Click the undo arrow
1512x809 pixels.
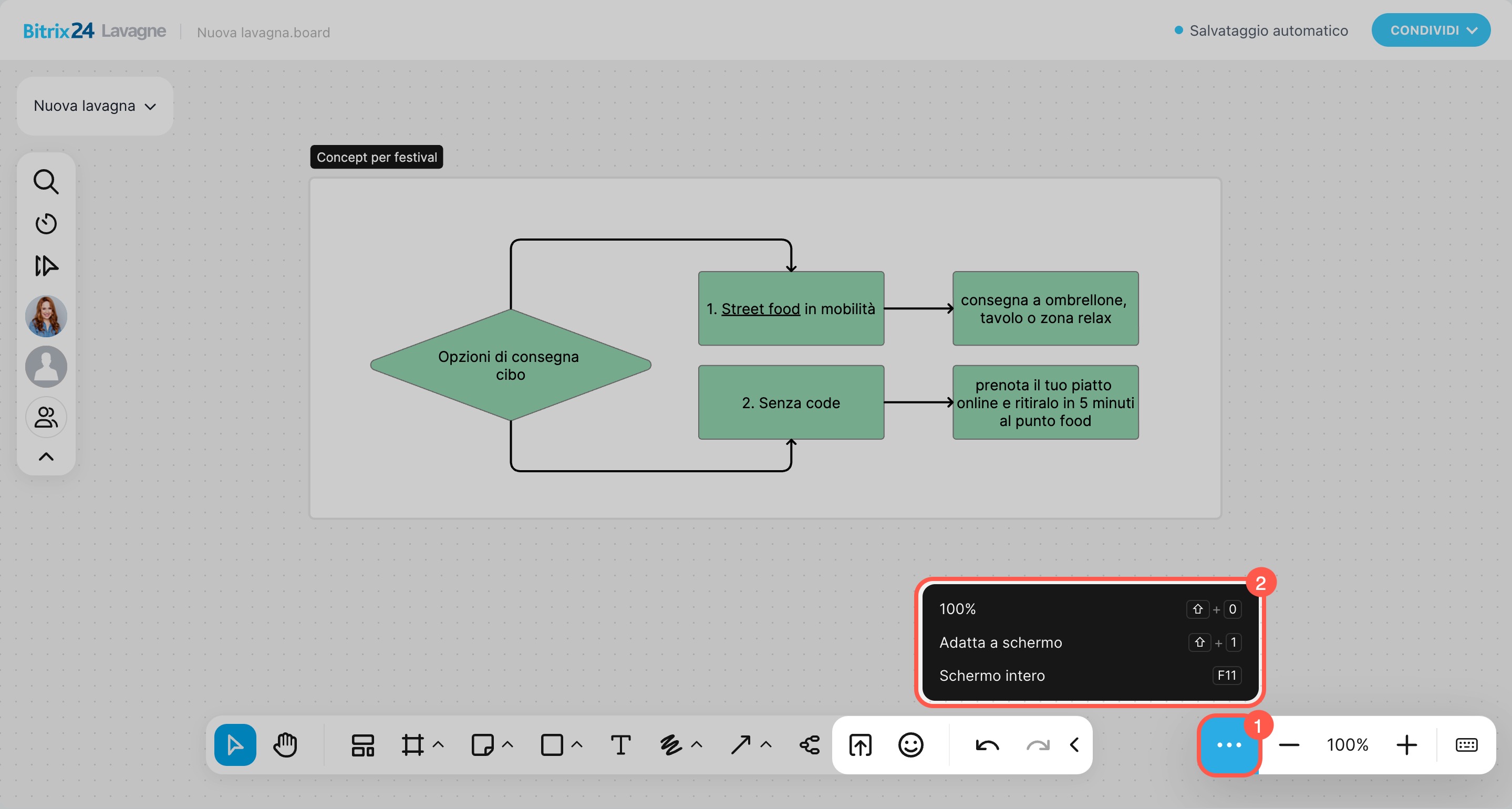pyautogui.click(x=987, y=745)
